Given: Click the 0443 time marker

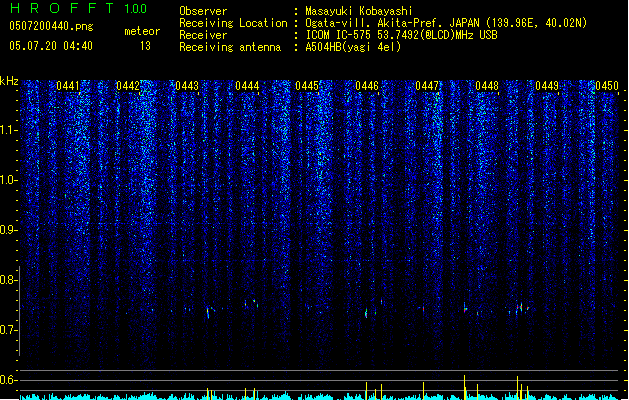Looking at the screenshot, I should click(x=187, y=86).
